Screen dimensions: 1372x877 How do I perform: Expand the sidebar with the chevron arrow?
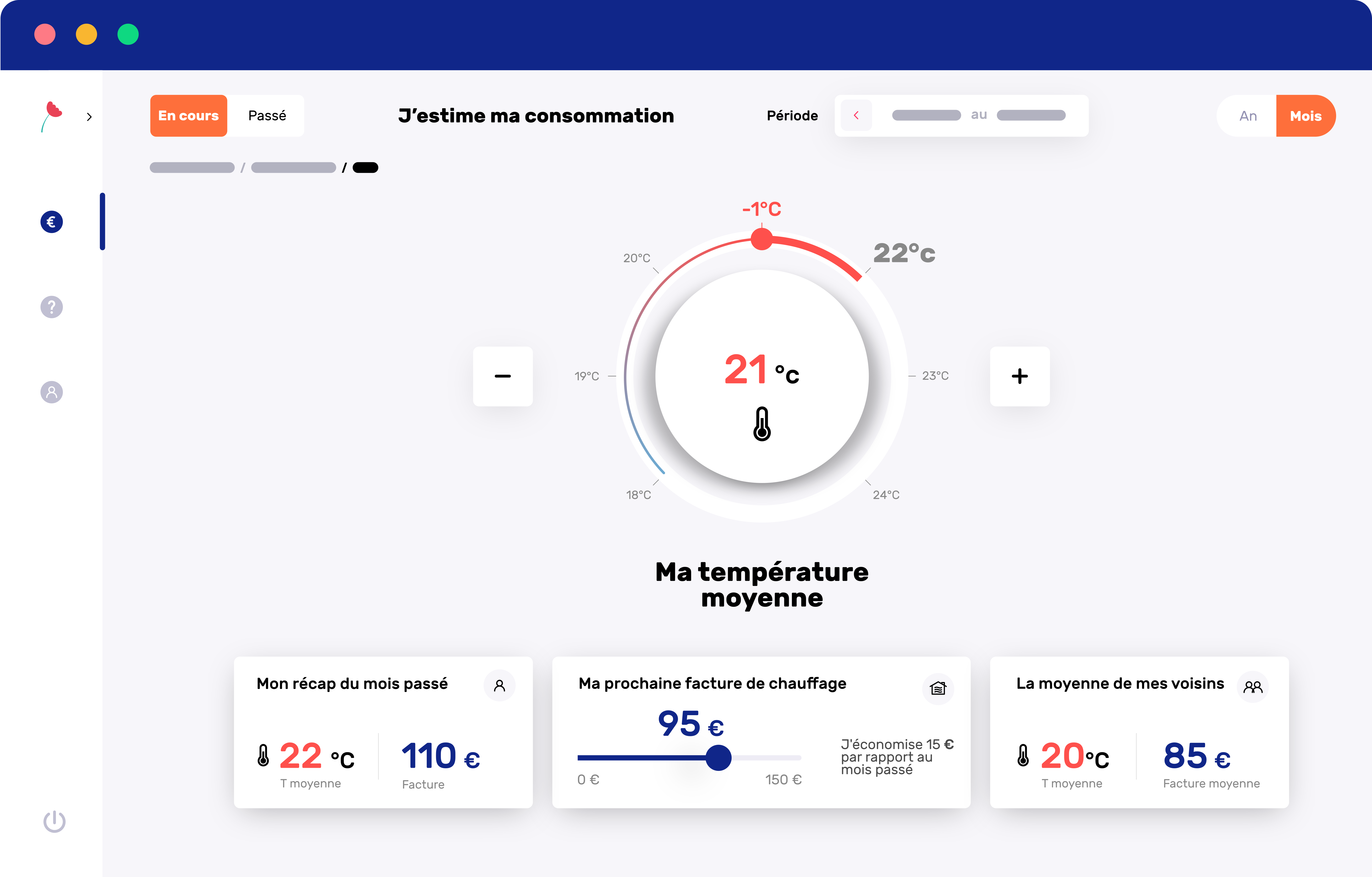tap(89, 117)
